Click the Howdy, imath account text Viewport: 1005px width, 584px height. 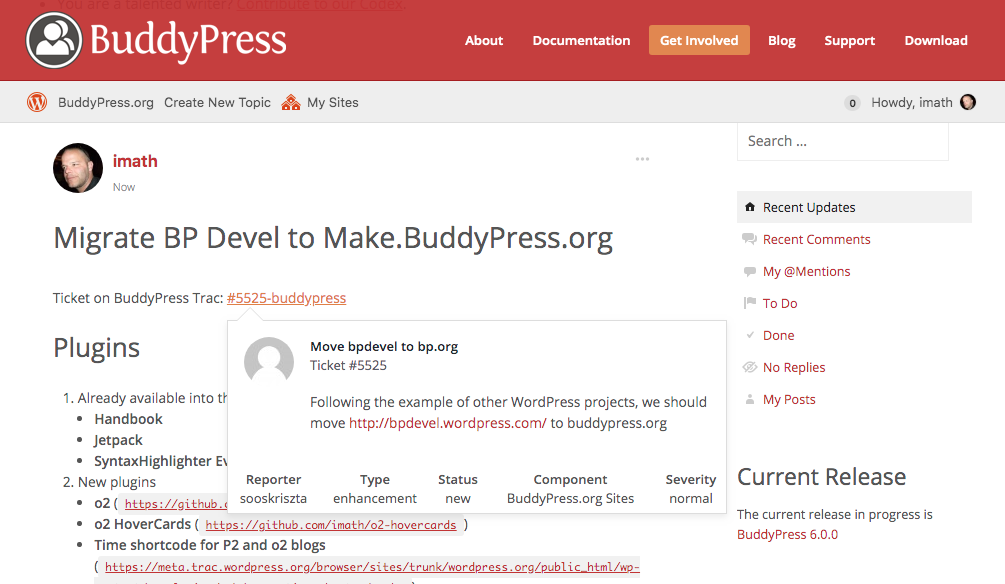click(x=911, y=103)
